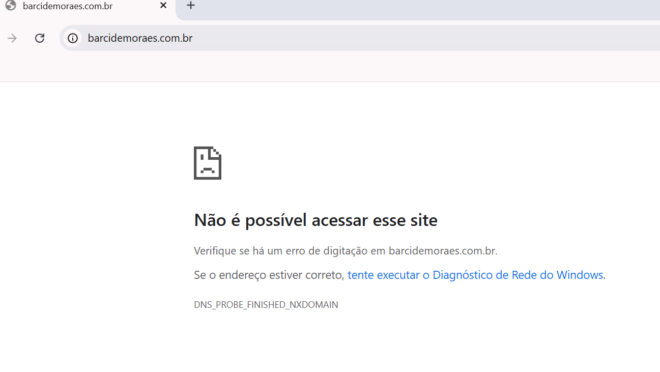This screenshot has height=372, width=660.
Task: Run the Diagnóstico de Rede do Windows link
Action: point(475,275)
